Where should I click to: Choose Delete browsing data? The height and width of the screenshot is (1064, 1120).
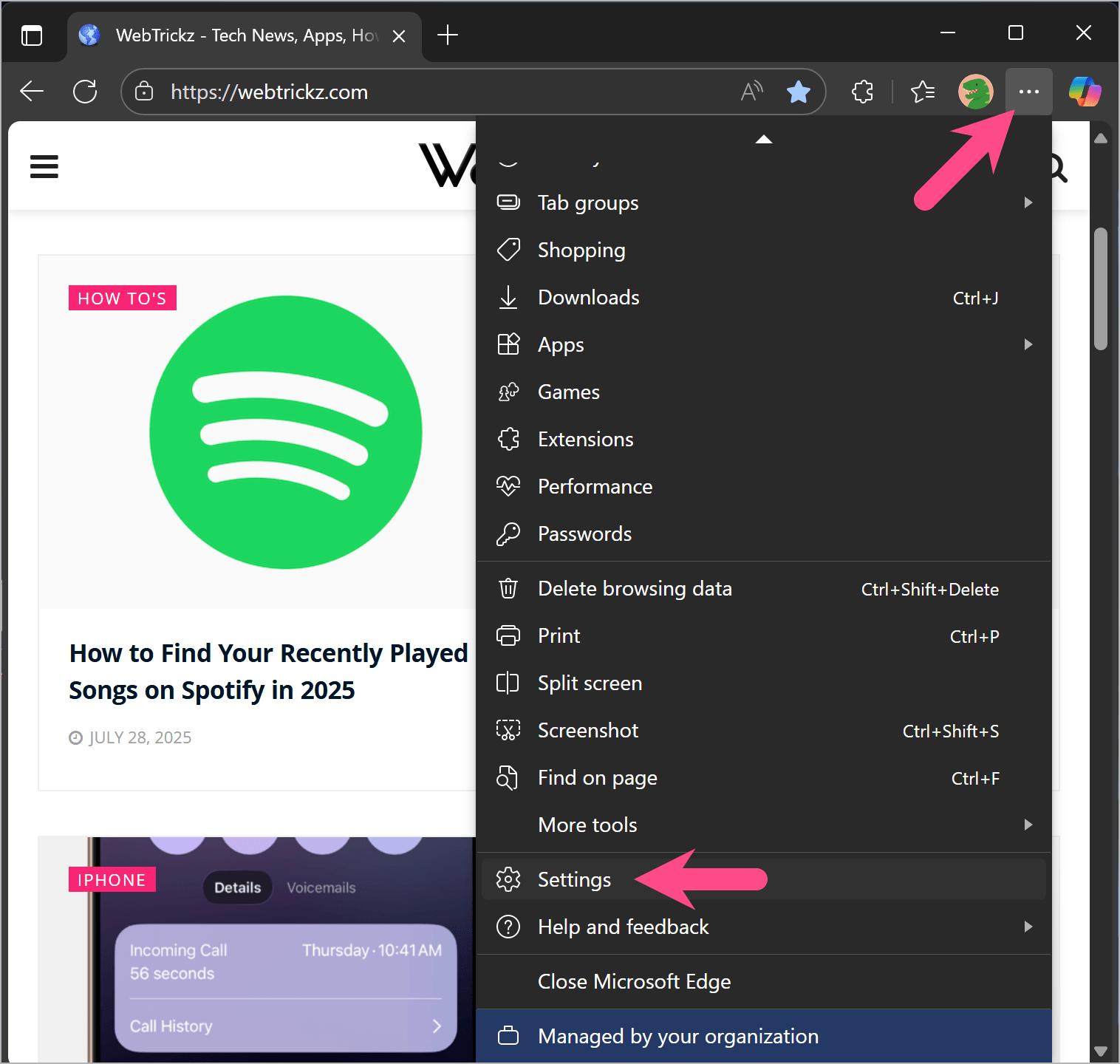635,588
